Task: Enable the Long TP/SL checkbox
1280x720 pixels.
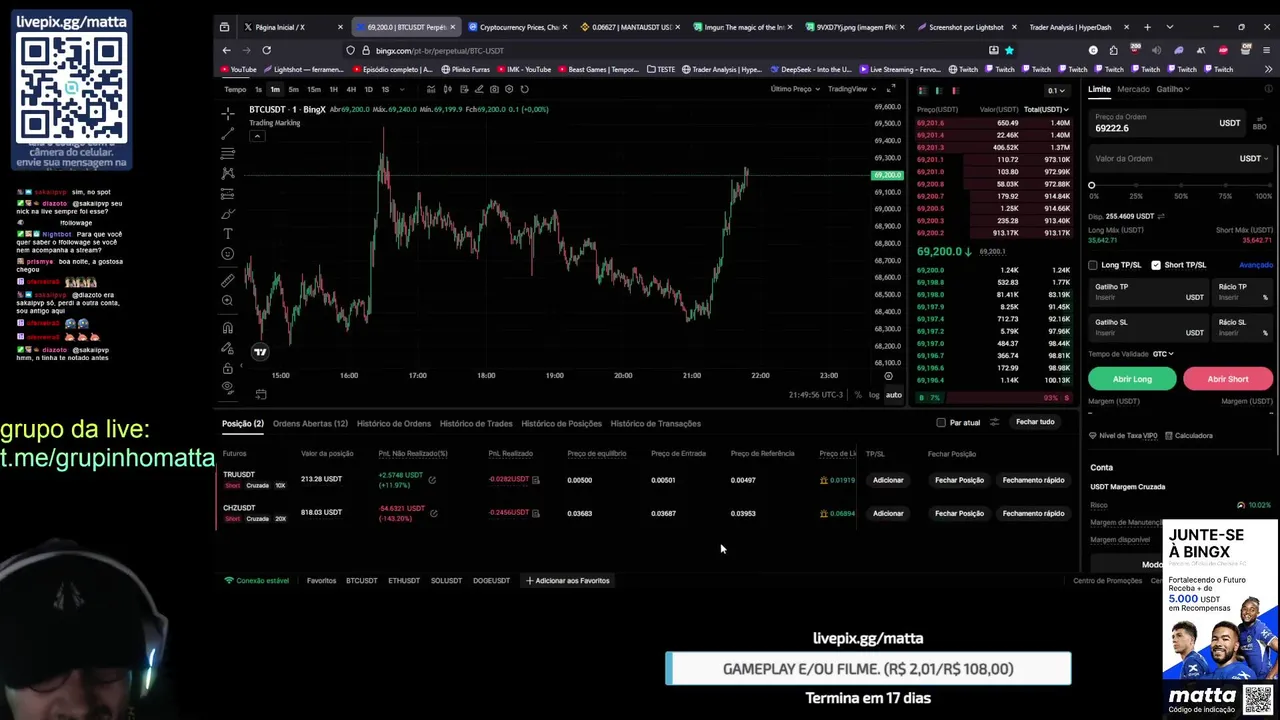Action: point(1093,265)
